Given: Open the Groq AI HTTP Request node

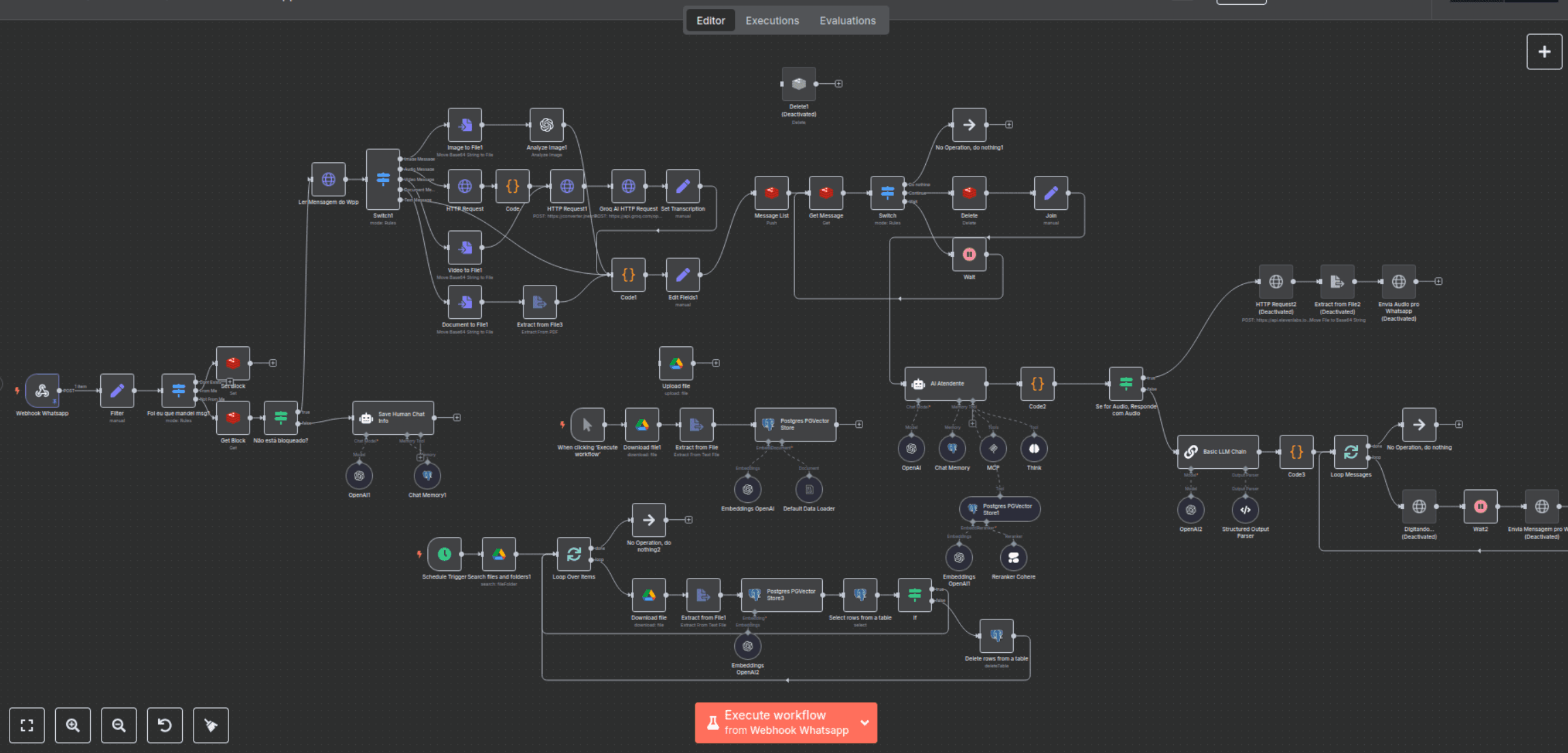Looking at the screenshot, I should [629, 186].
